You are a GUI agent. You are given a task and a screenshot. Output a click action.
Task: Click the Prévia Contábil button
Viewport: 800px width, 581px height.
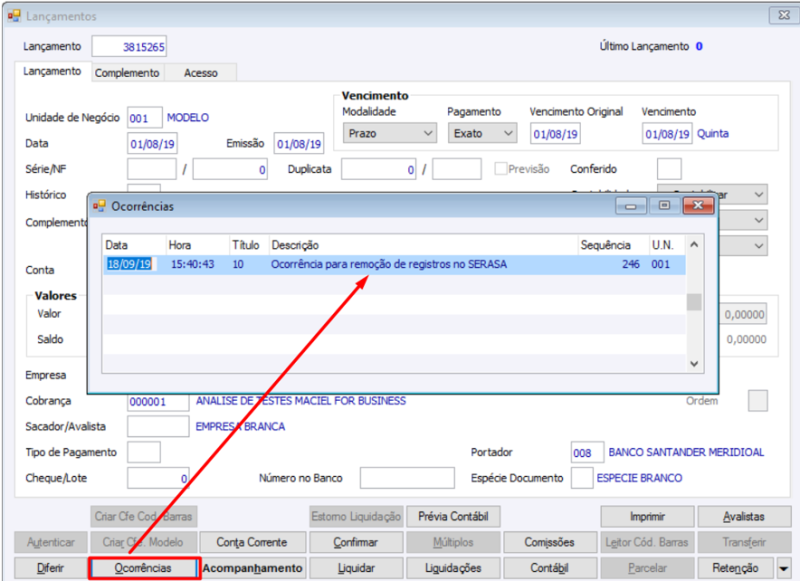(453, 517)
